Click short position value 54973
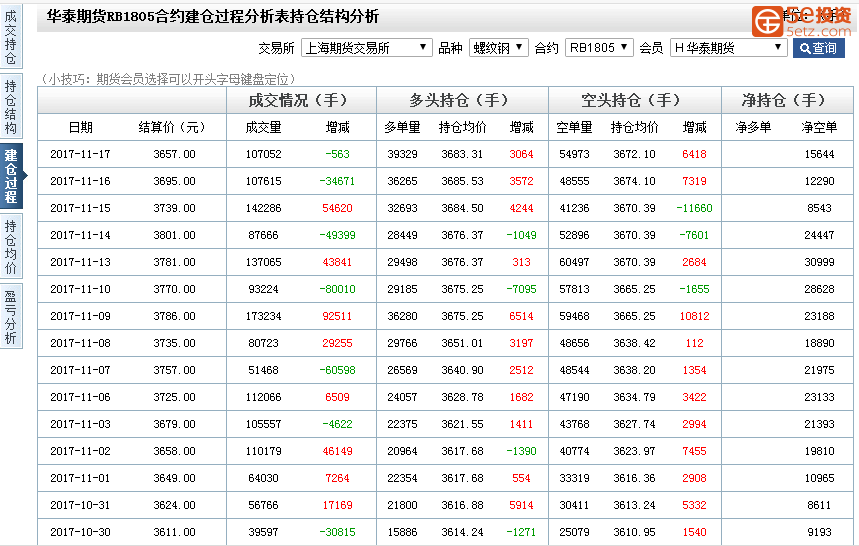 click(574, 154)
